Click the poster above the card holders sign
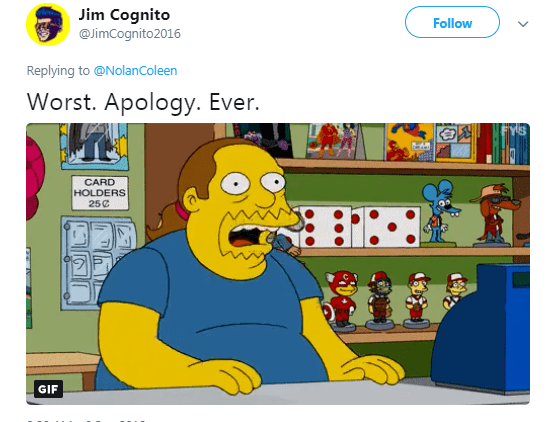555x422 pixels. (94, 146)
